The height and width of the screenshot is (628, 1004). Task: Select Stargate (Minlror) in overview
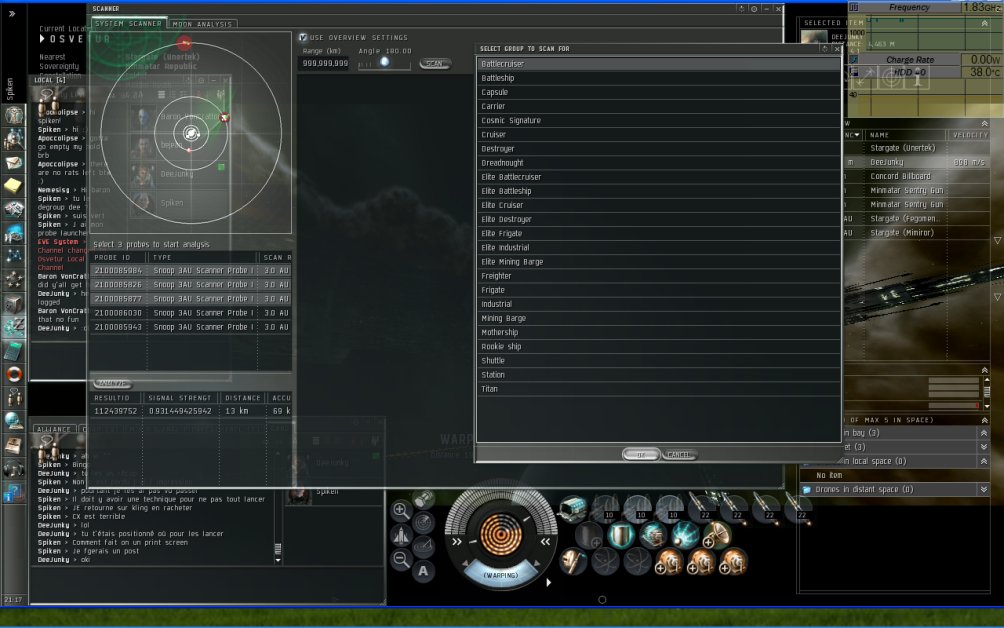(916, 232)
